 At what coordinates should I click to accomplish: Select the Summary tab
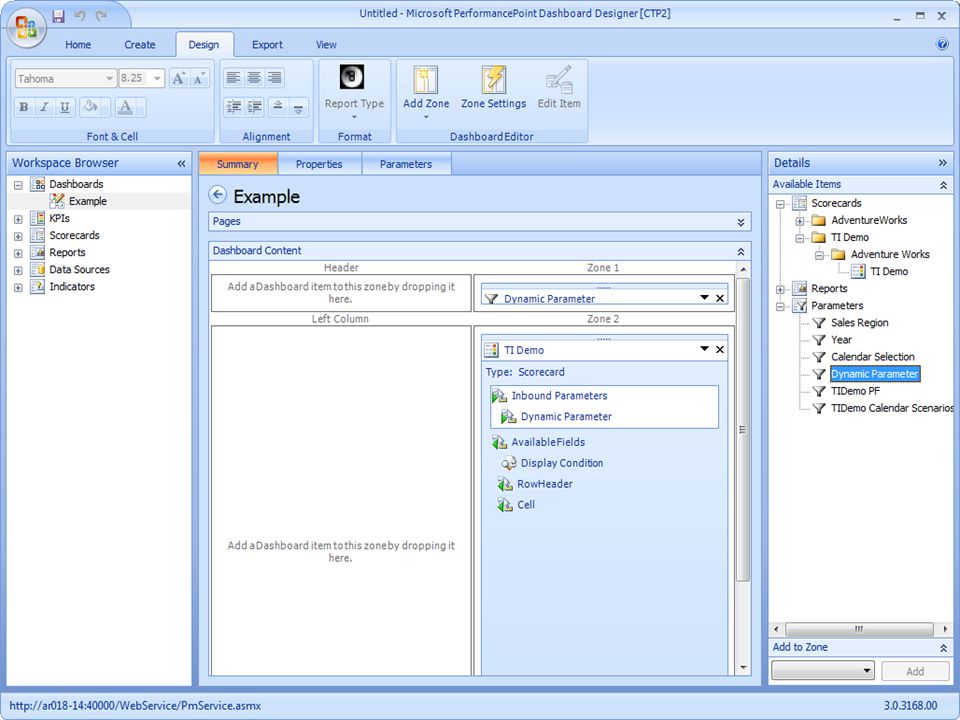click(238, 164)
